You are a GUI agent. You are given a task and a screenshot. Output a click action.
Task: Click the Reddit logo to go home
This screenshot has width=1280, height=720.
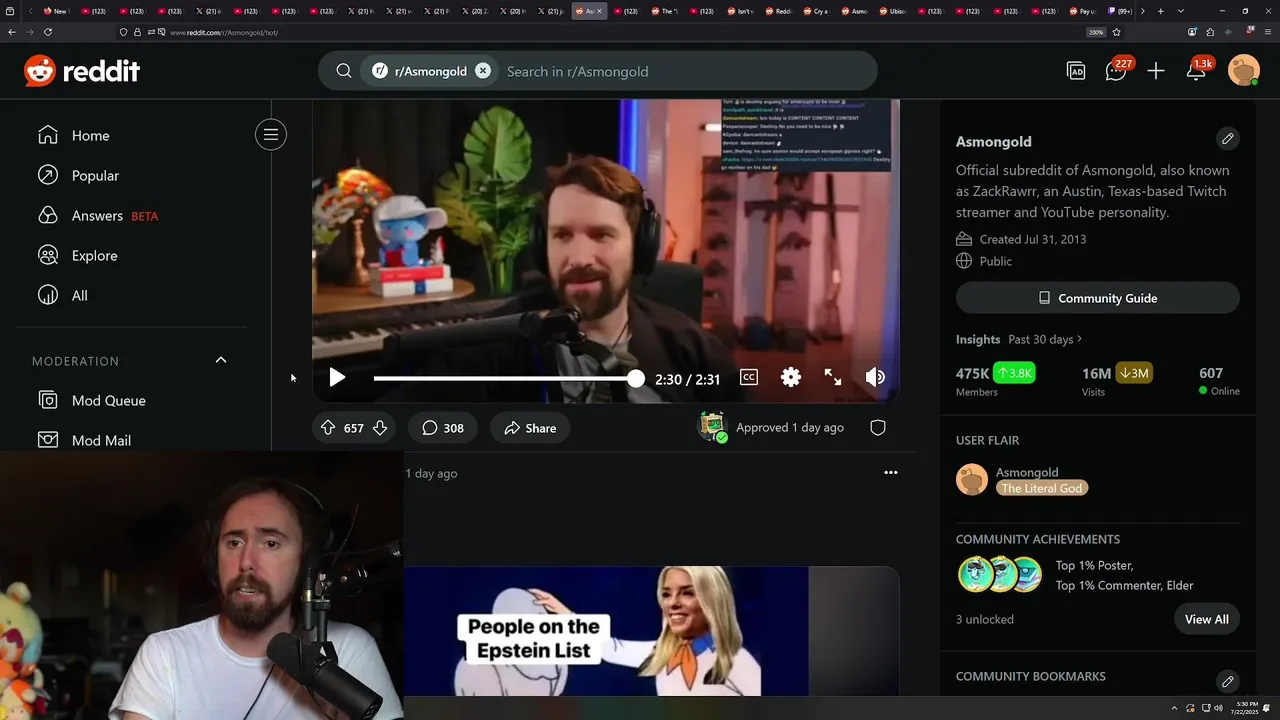click(82, 71)
